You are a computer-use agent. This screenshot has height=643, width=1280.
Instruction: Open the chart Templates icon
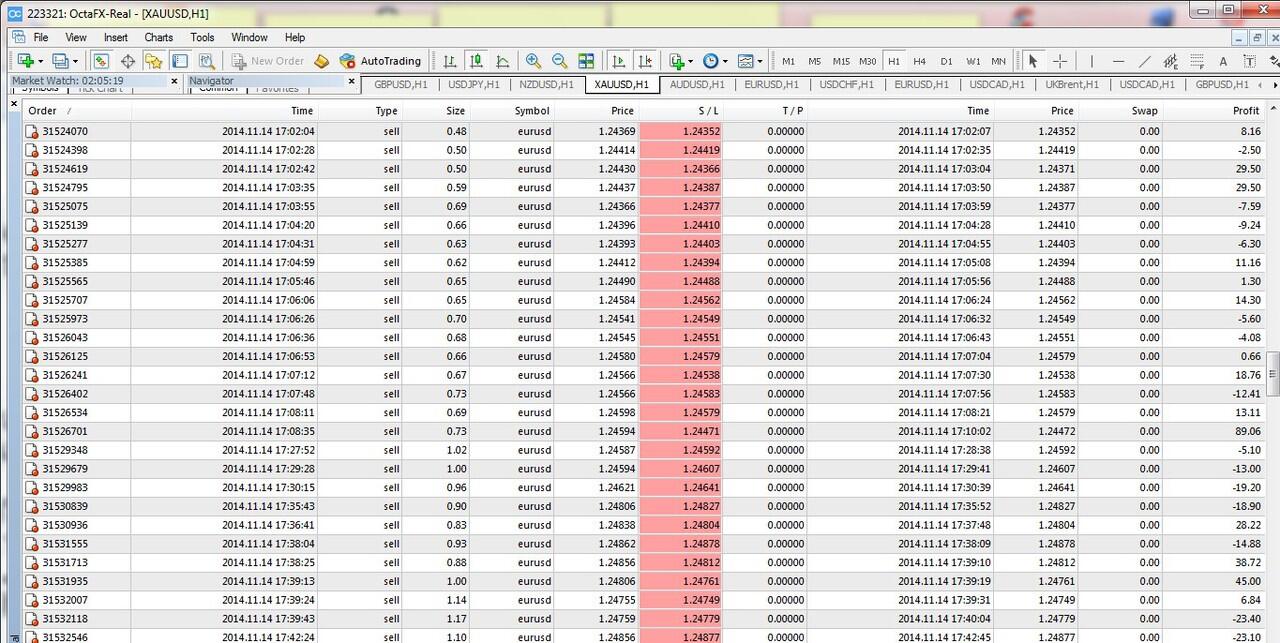pyautogui.click(x=745, y=61)
